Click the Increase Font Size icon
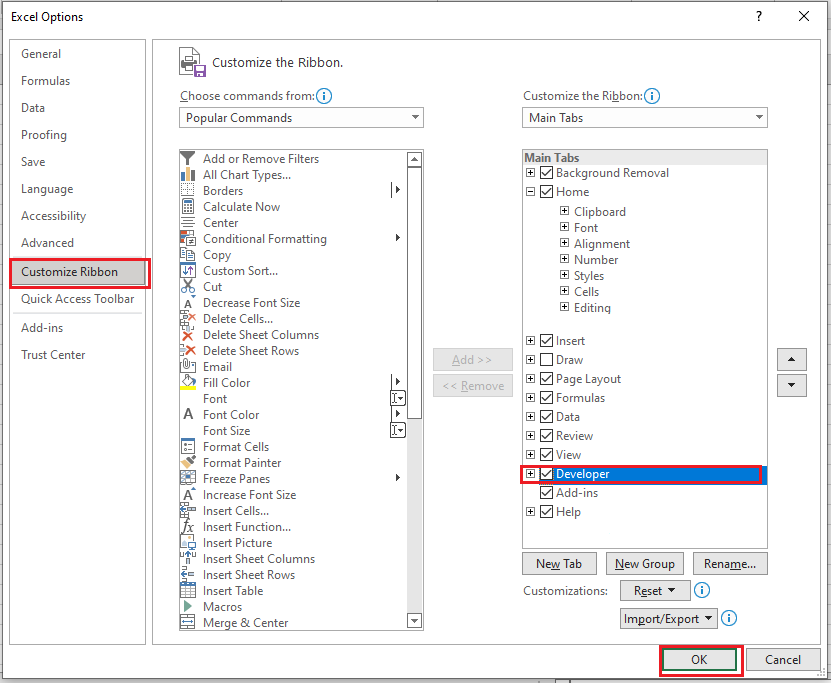831x683 pixels. tap(188, 494)
